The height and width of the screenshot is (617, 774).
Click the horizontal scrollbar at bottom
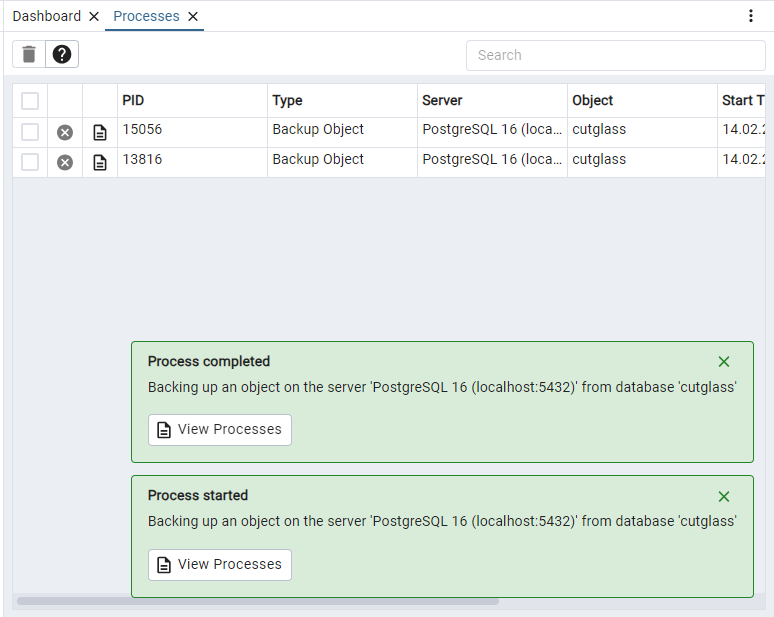pyautogui.click(x=258, y=601)
